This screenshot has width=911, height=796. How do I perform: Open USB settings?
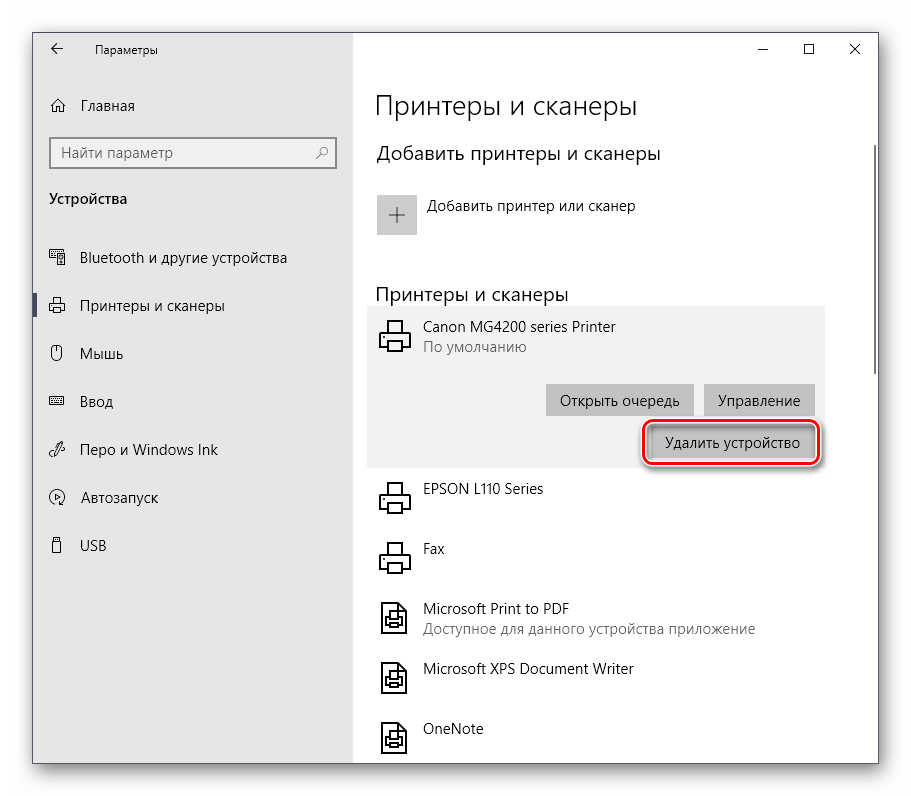[92, 546]
